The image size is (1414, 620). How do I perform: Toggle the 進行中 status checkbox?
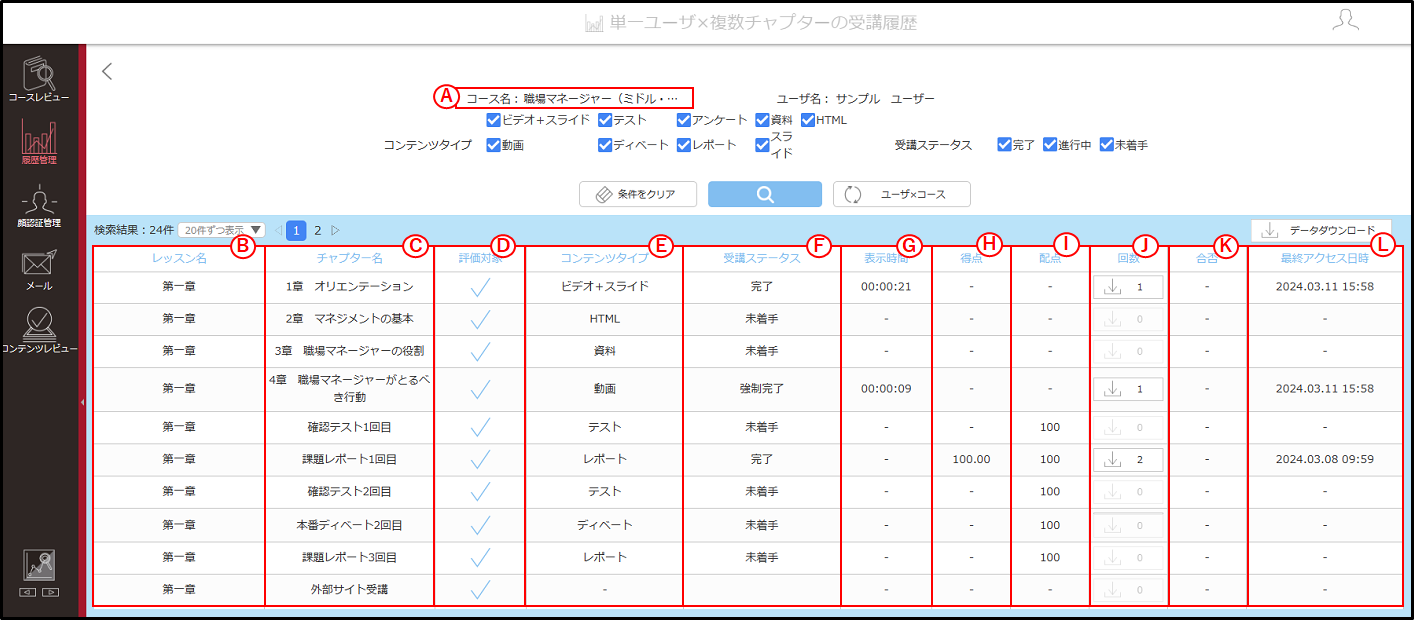[1050, 145]
